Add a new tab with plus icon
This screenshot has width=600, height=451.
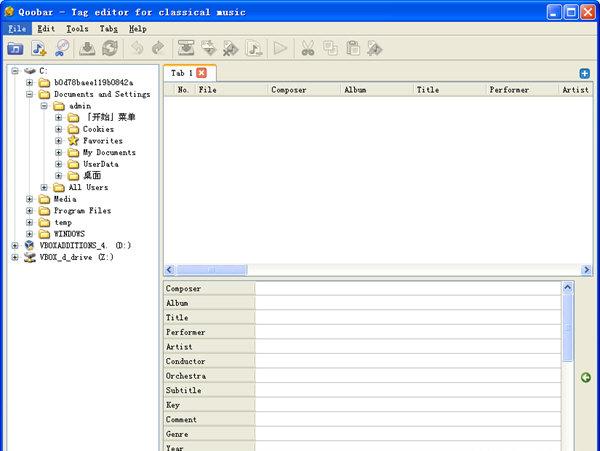tap(584, 73)
